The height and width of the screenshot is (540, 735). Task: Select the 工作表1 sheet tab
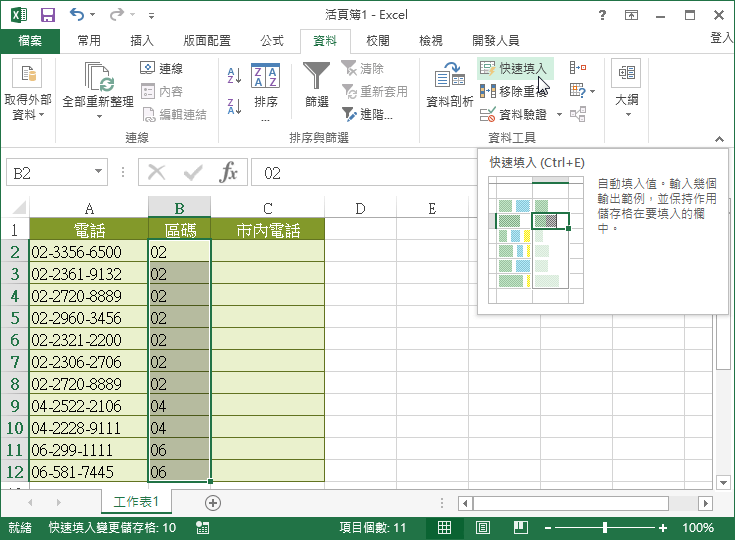[136, 502]
